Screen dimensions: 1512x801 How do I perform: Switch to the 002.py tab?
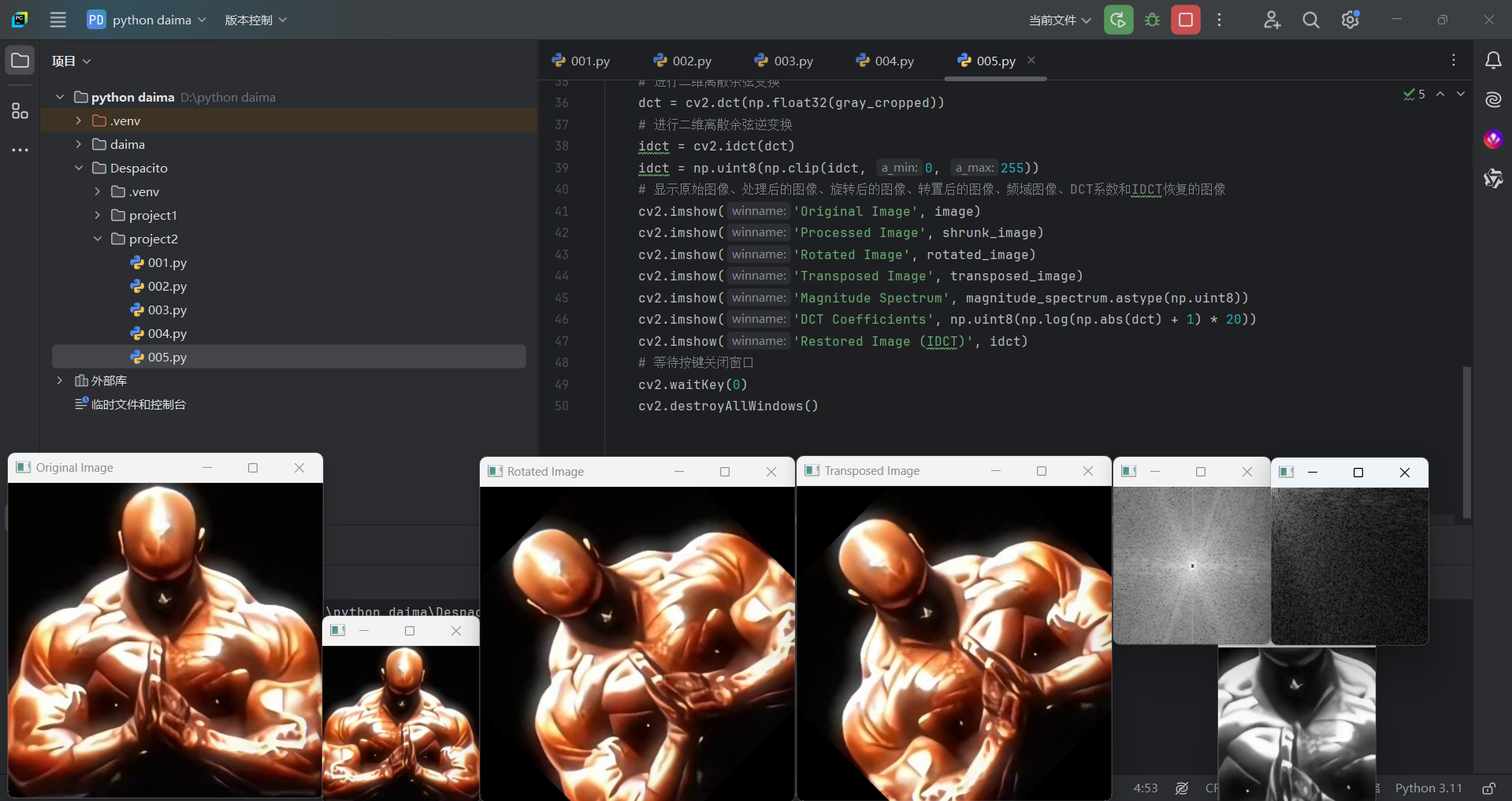click(682, 61)
